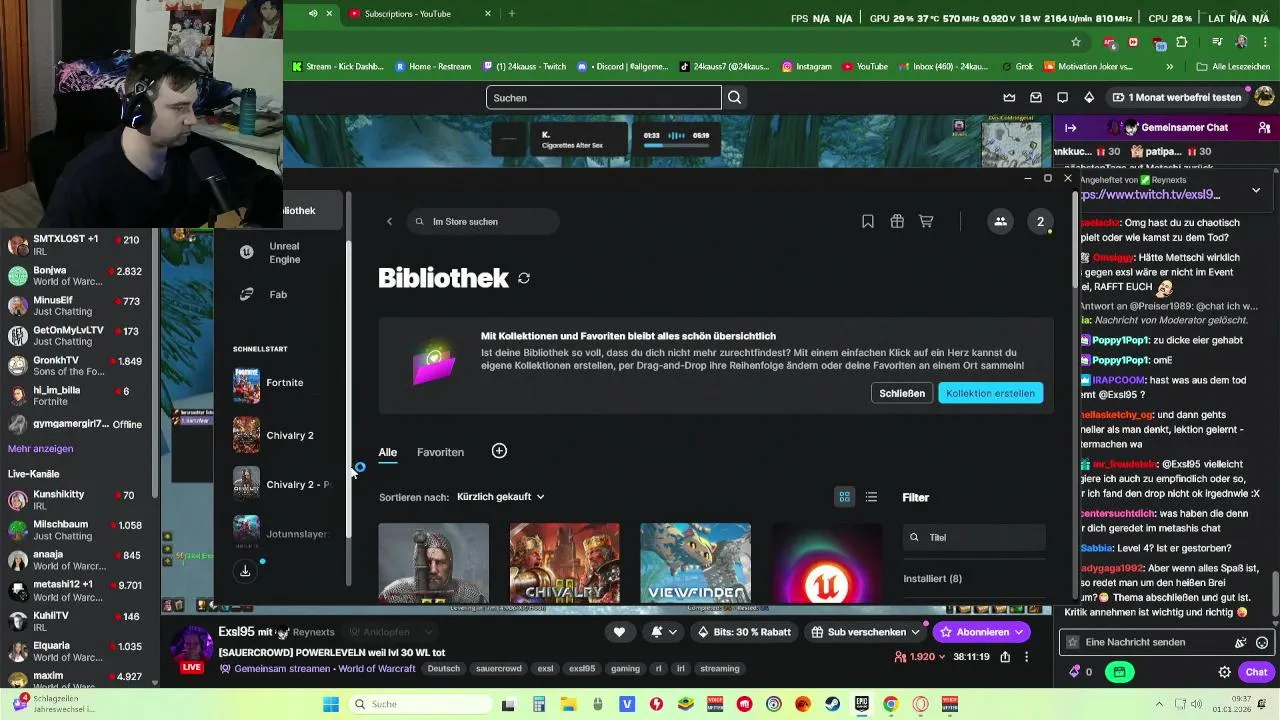
Task: Collapse the Twitch chat with arrow icon
Action: 1070,128
